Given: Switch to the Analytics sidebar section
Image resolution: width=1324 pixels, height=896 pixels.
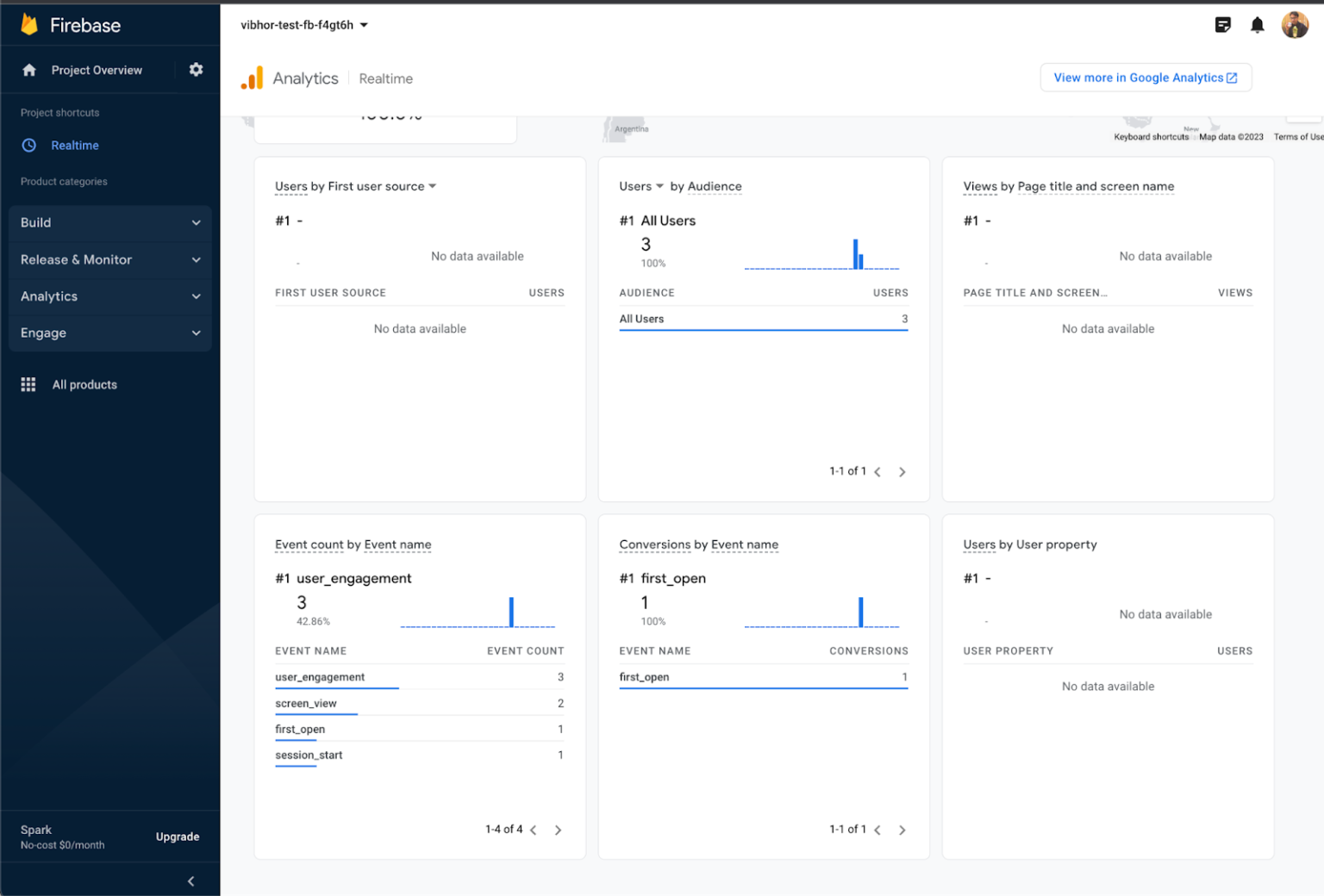Looking at the screenshot, I should click(110, 296).
